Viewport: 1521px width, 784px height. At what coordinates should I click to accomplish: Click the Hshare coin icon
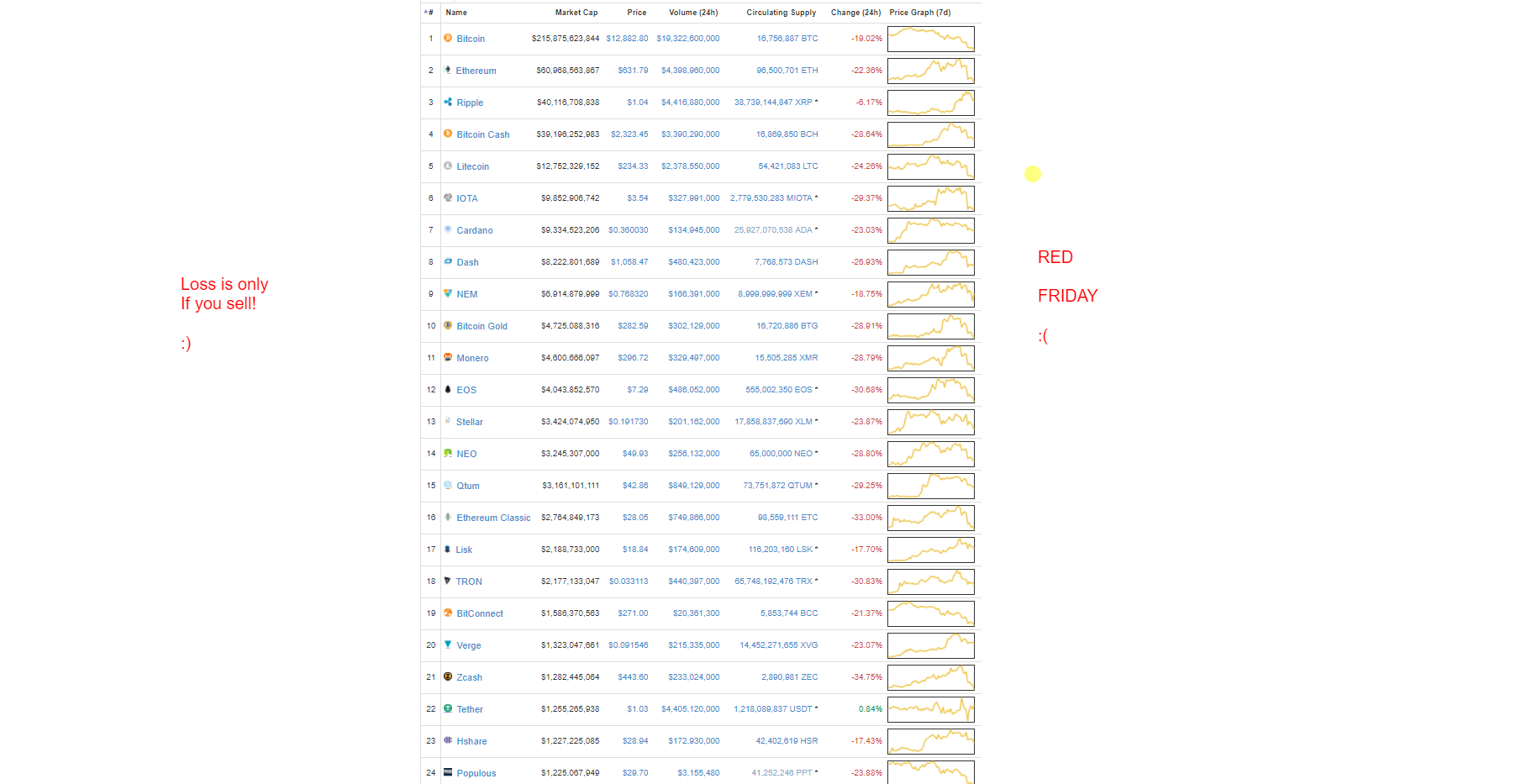click(x=448, y=740)
